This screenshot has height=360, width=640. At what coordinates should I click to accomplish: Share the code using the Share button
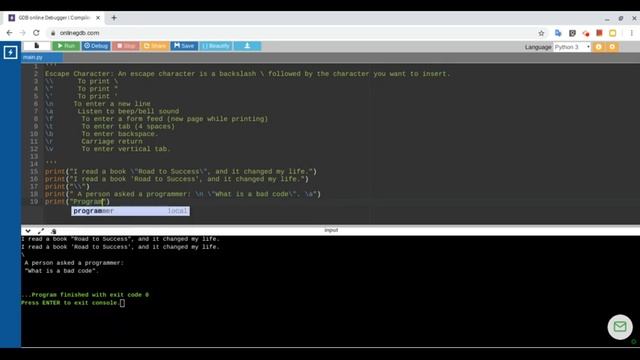155,46
